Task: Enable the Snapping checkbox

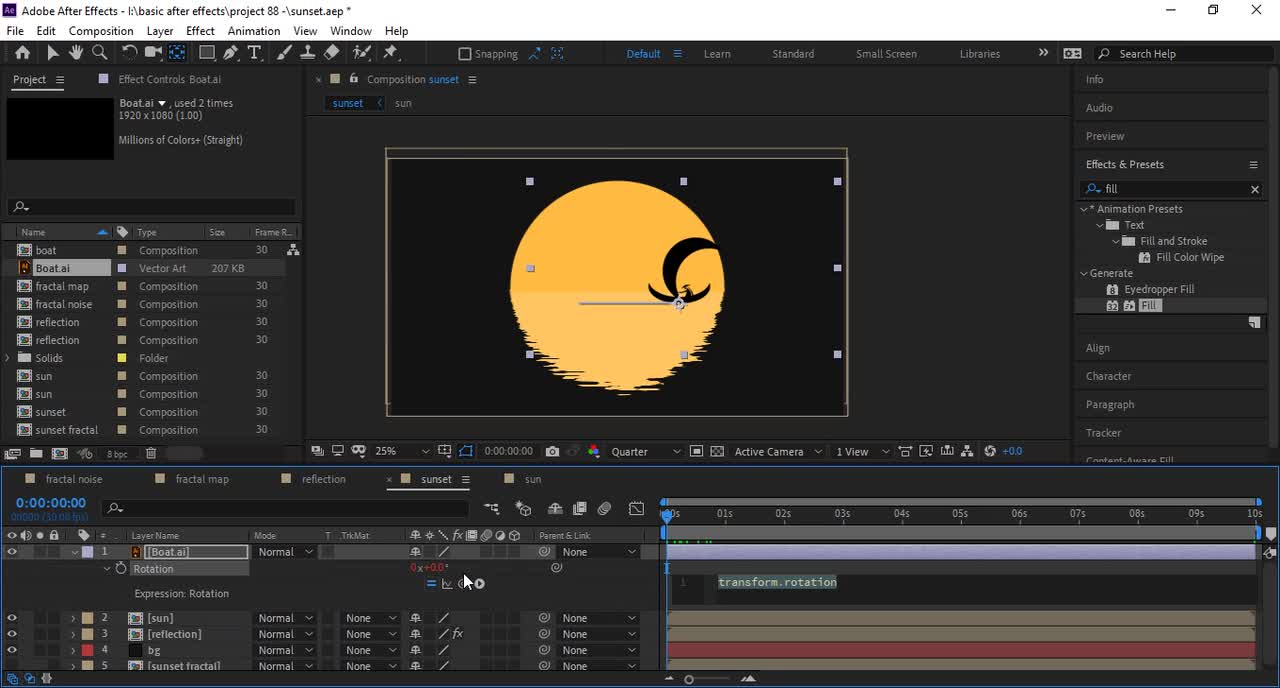Action: tap(465, 54)
